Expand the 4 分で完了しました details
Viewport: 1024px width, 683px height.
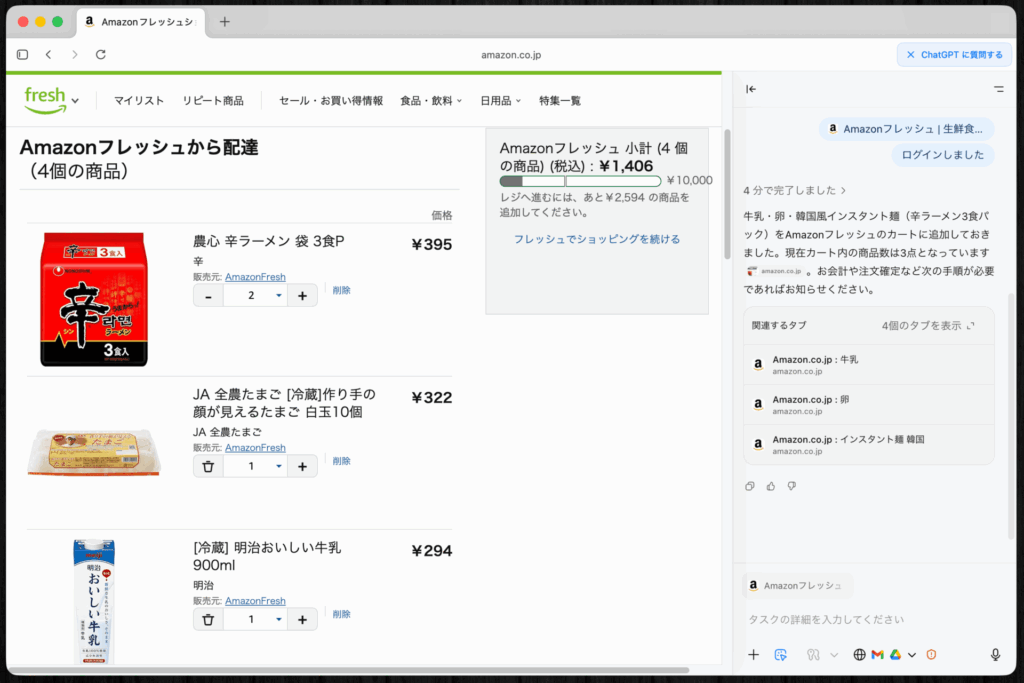tap(795, 190)
